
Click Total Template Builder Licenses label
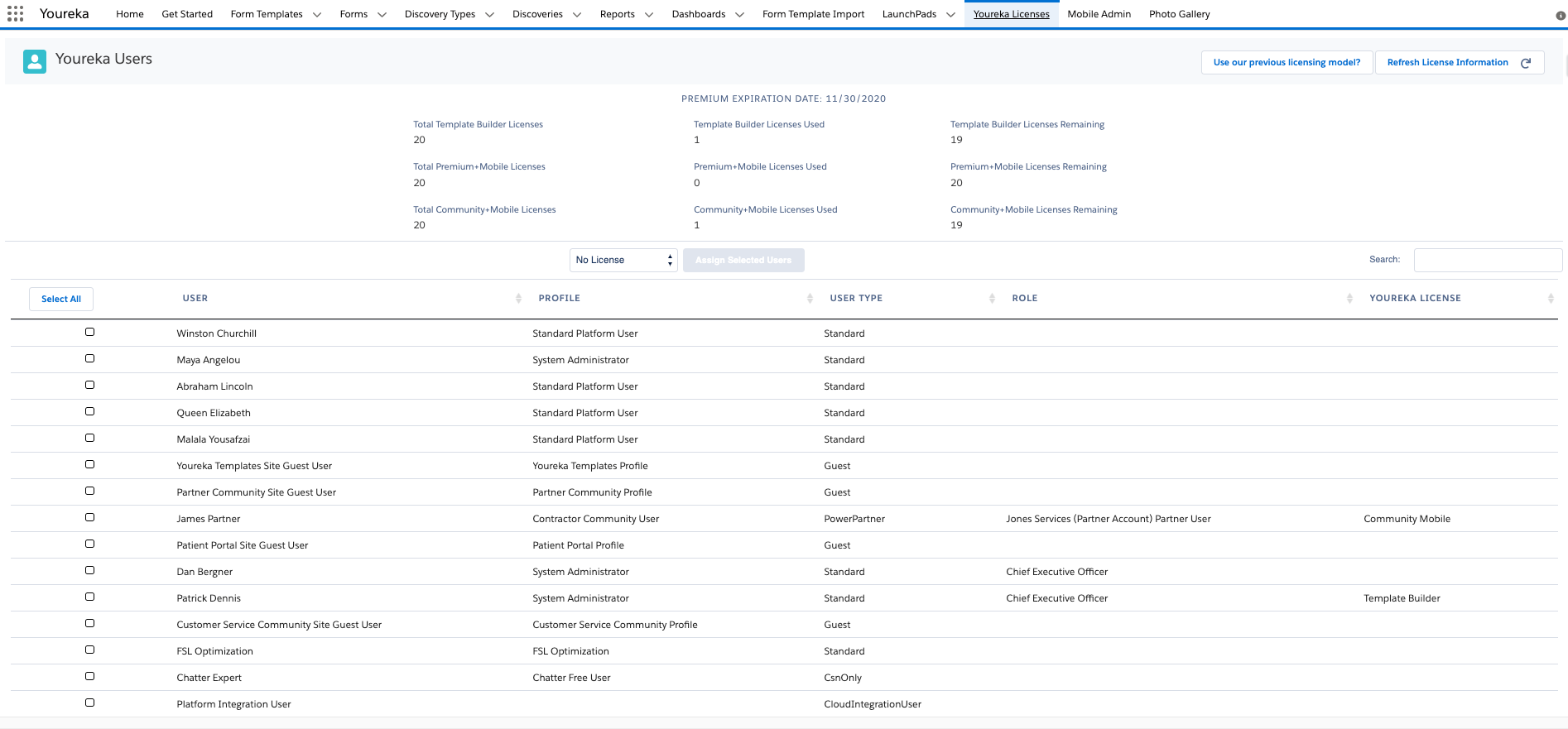pyautogui.click(x=479, y=124)
